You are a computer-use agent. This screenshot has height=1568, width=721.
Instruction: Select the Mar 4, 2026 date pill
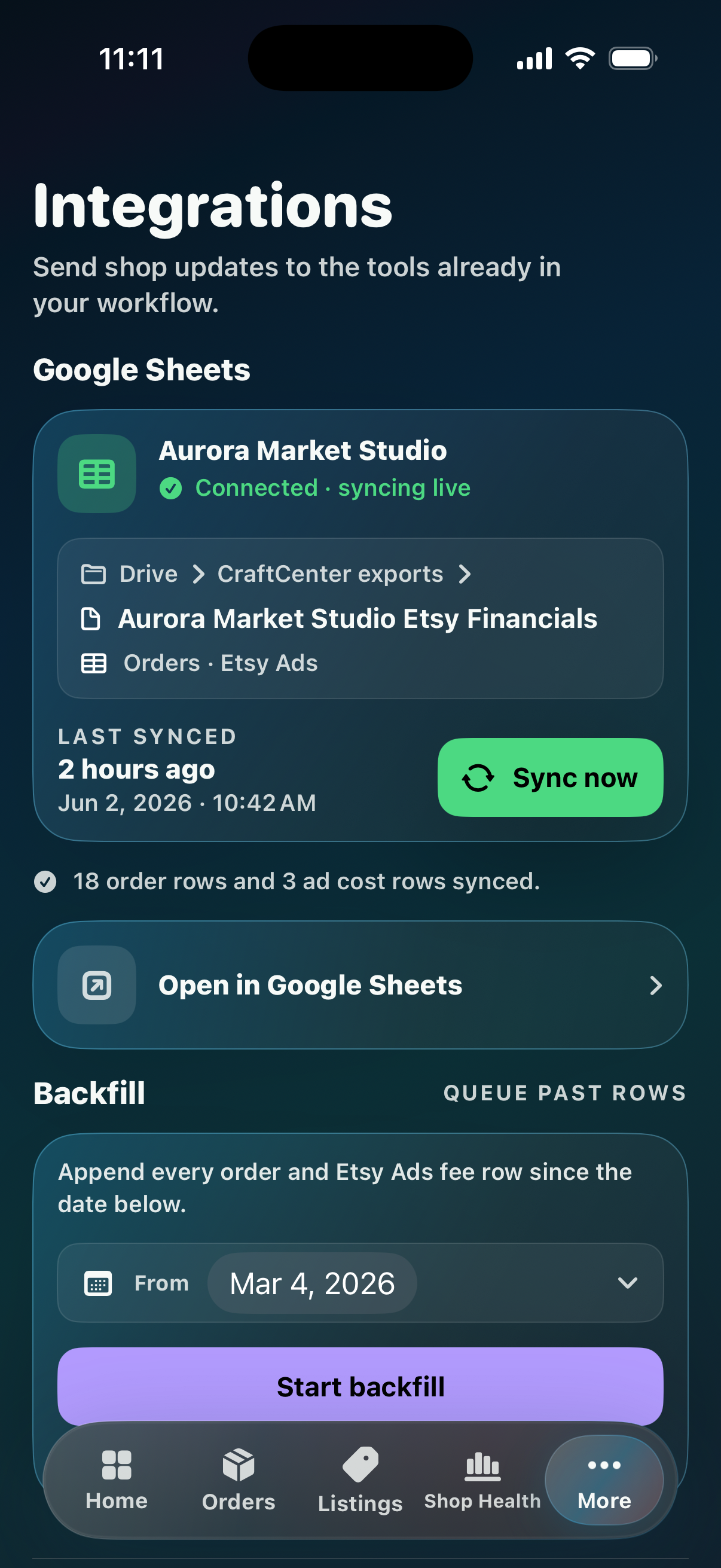pyautogui.click(x=312, y=1283)
